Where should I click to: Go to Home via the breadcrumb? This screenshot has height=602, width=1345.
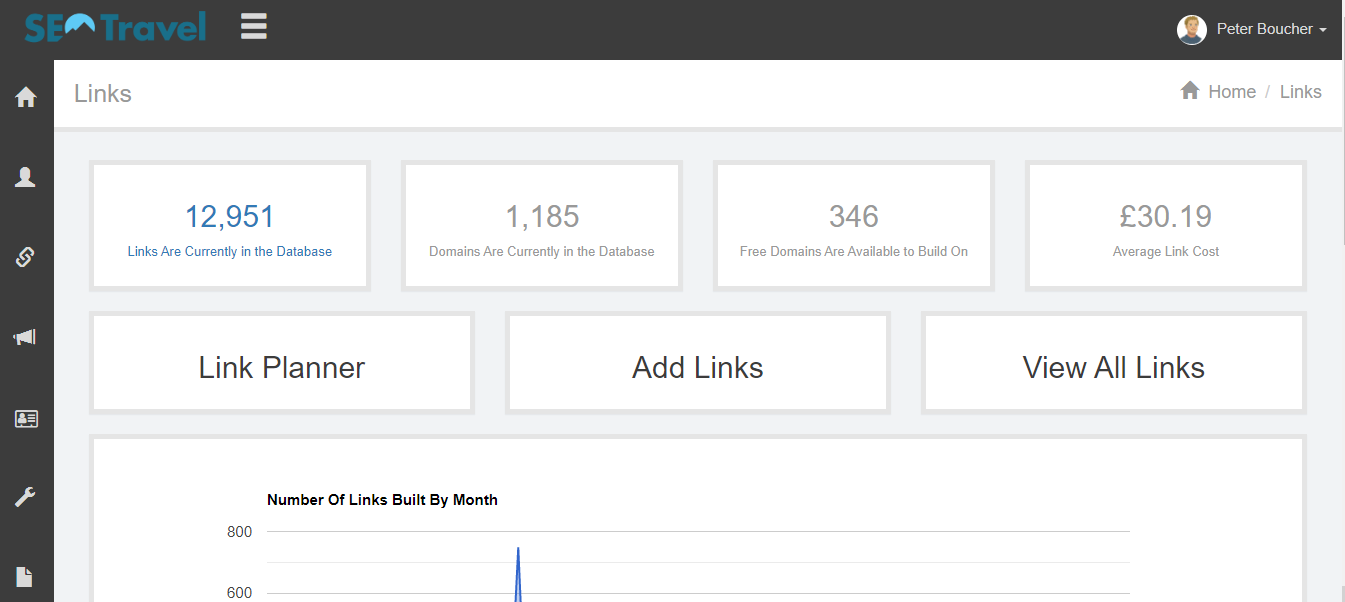[1231, 92]
